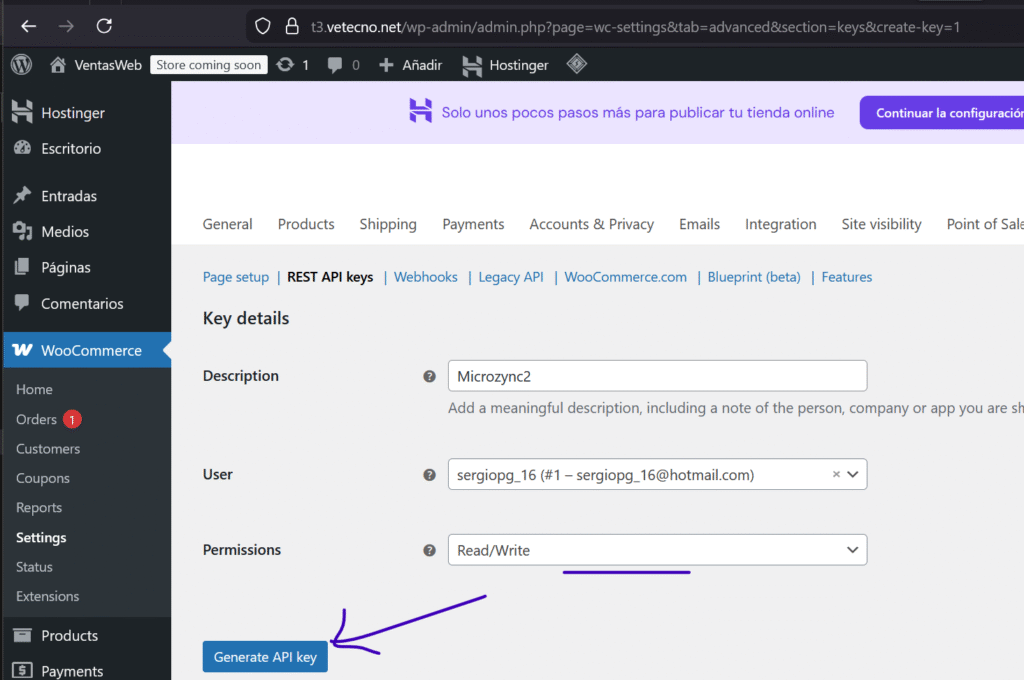Screen dimensions: 1024x680
Task: Click the help icon next to User
Action: [x=429, y=475]
